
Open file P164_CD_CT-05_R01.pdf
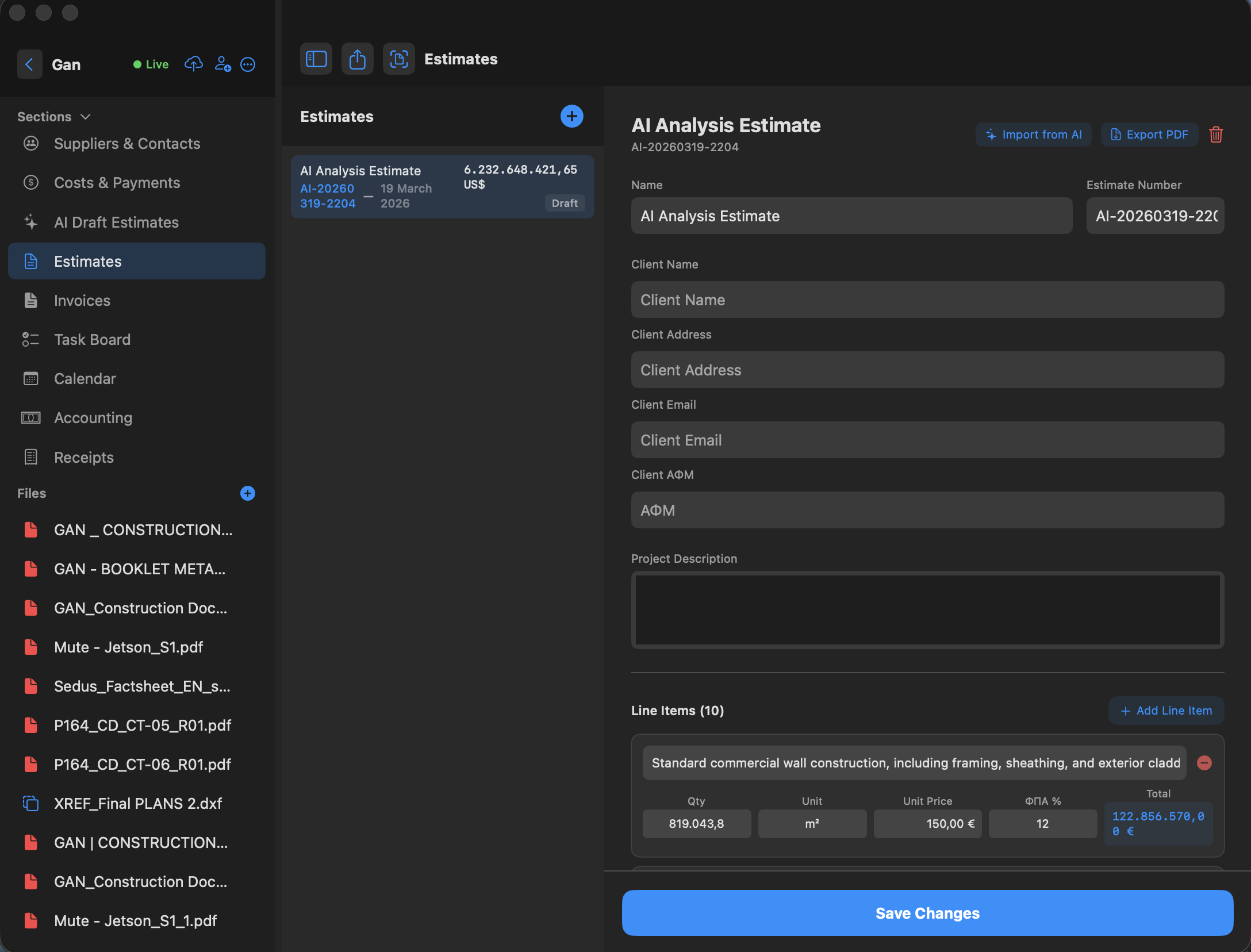coord(137,725)
